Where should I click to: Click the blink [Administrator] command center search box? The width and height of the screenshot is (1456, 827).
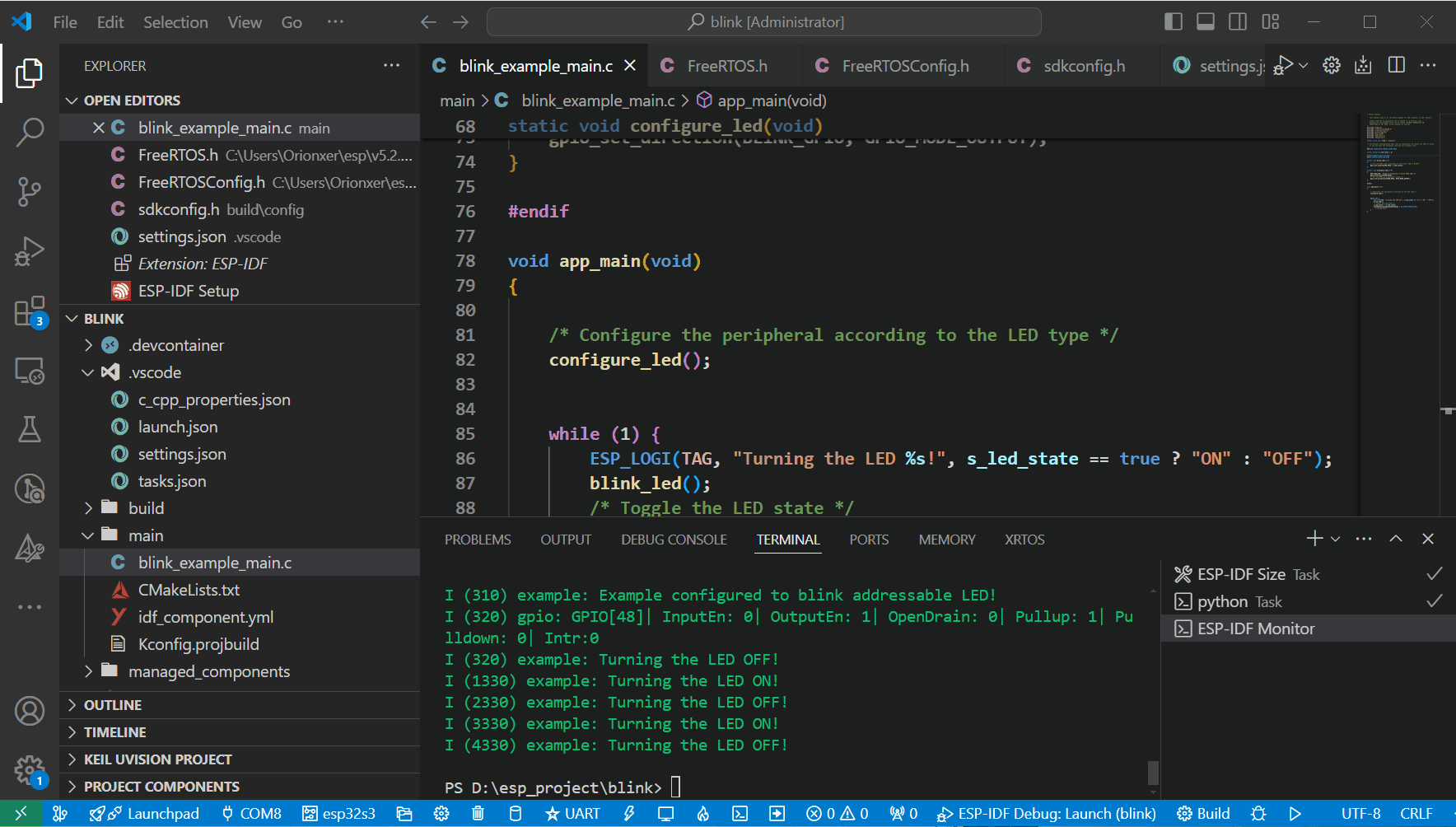764,22
